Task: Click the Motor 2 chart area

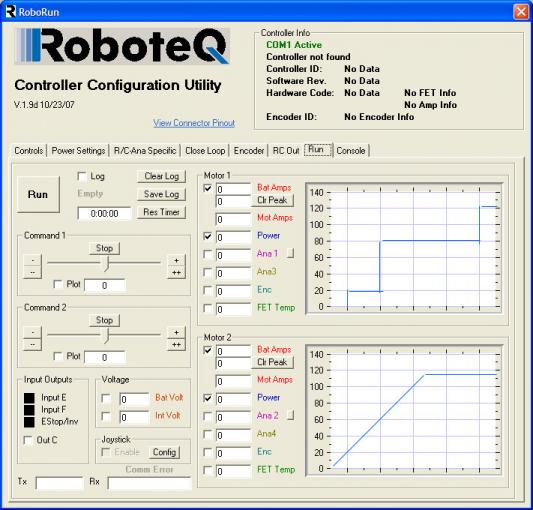Action: click(404, 410)
